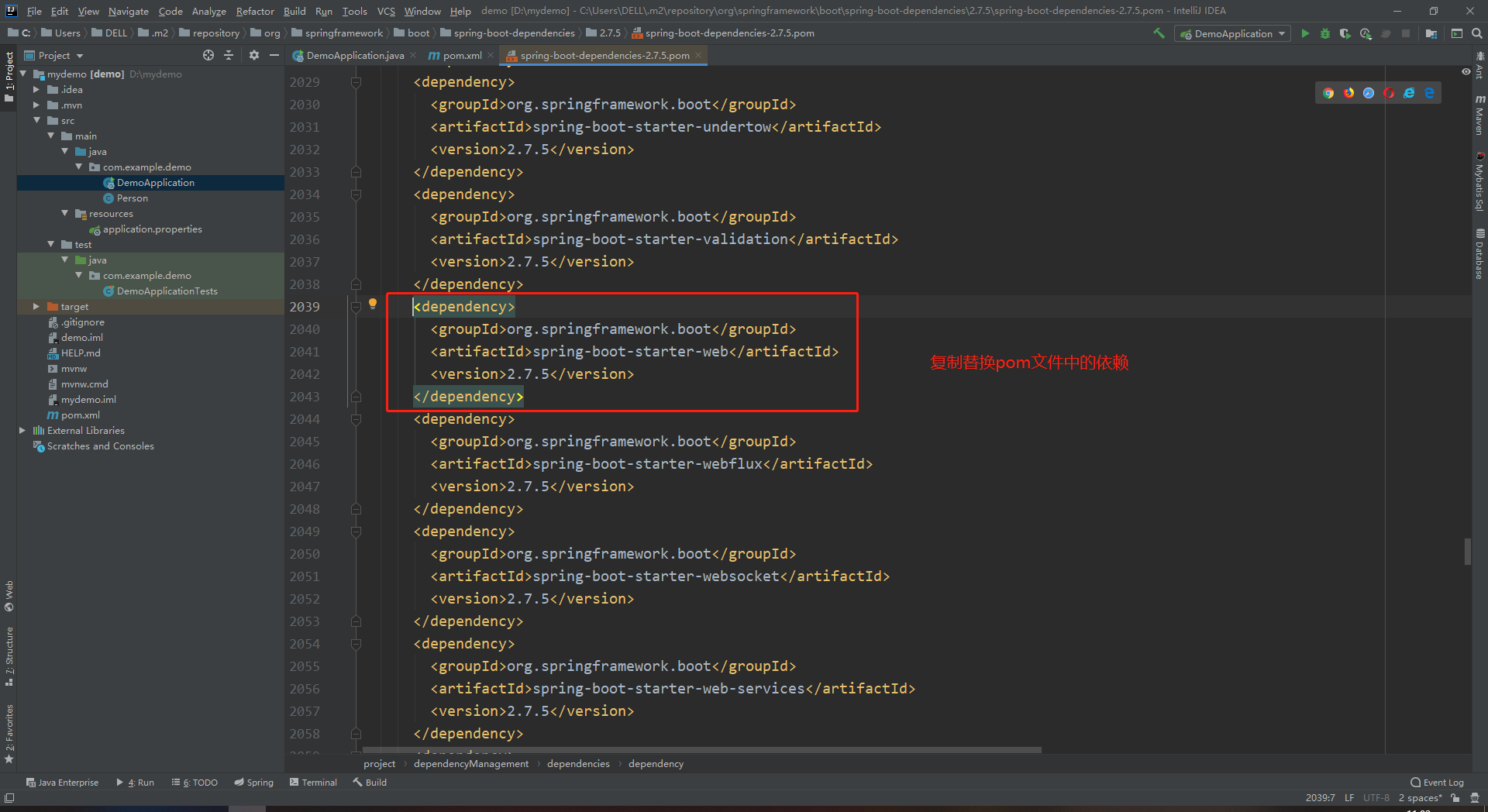Toggle the read-only lock in status bar
The image size is (1488, 812).
[1455, 798]
